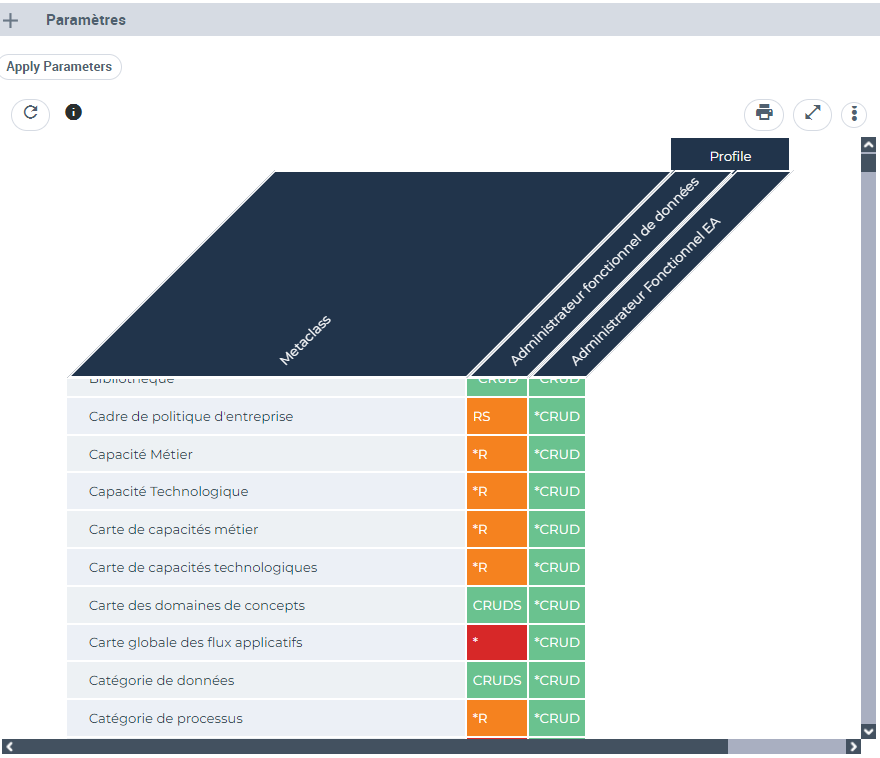Viewport: 880px width, 758px height.
Task: Open the three-dot more options menu
Action: (x=853, y=113)
